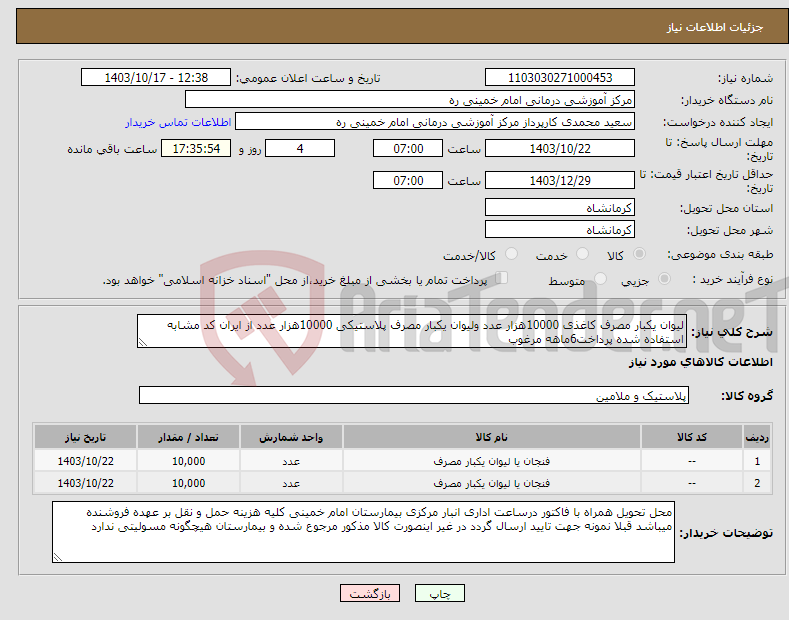Click the price validity date 1403/12/29 field
The height and width of the screenshot is (620, 789).
pos(560,180)
